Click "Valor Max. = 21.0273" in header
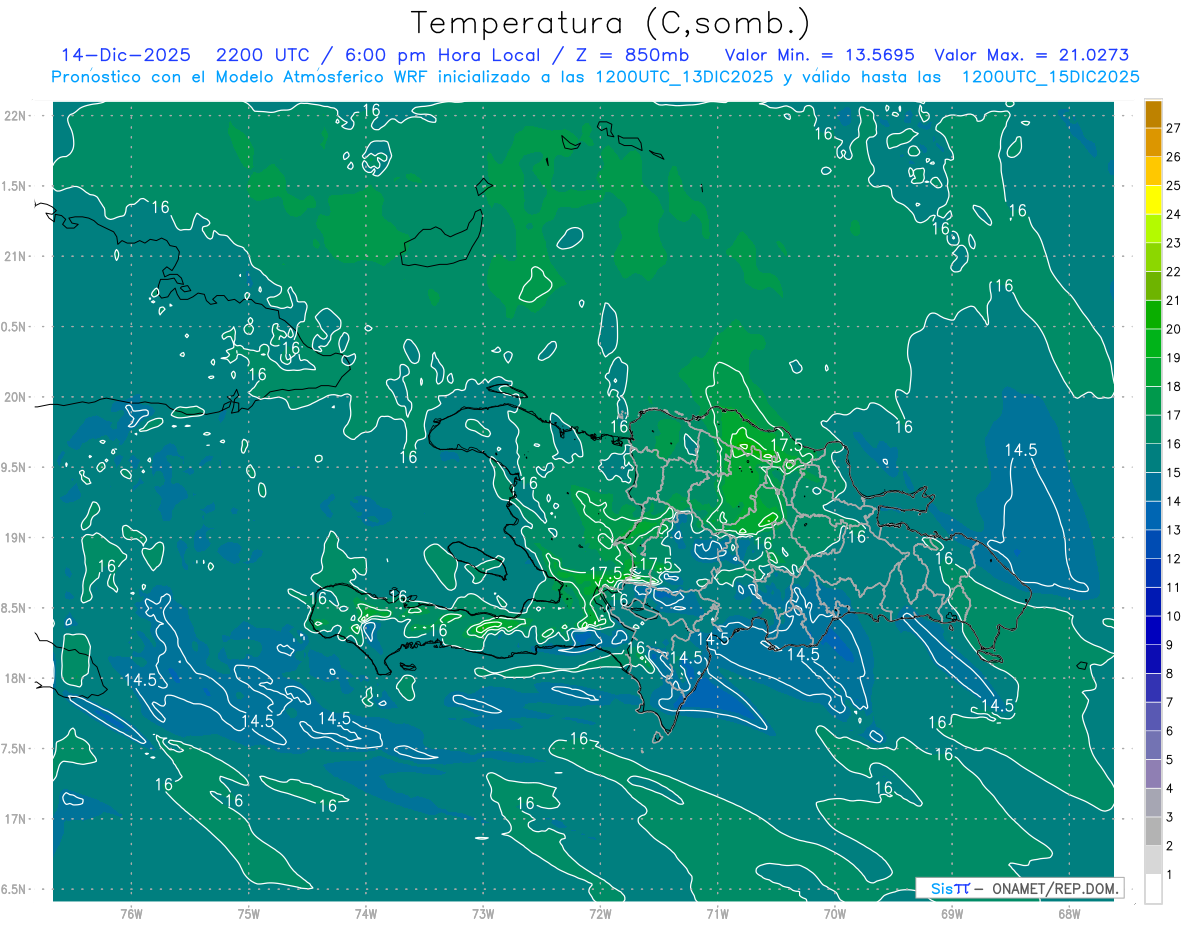The width and height of the screenshot is (1200, 927). pyautogui.click(x=1031, y=55)
